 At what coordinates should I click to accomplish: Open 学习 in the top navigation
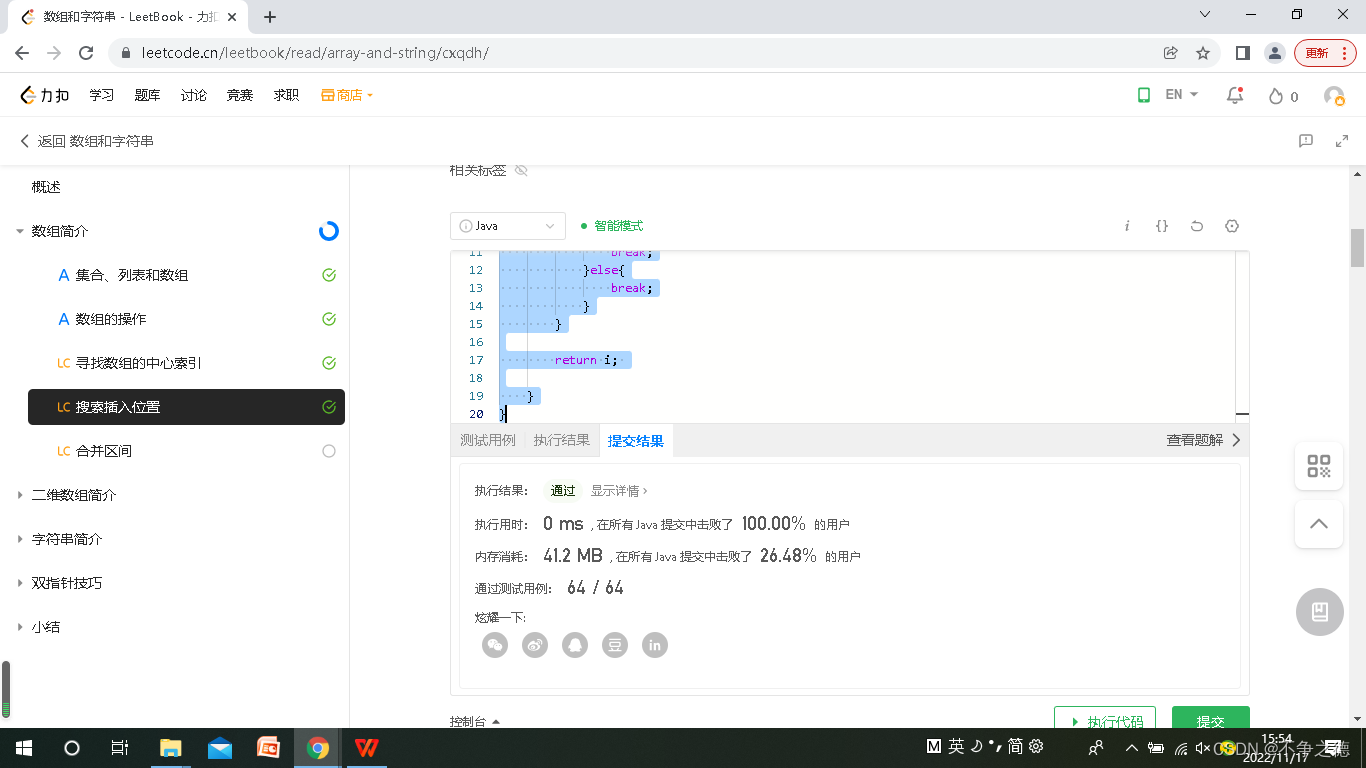tap(101, 95)
